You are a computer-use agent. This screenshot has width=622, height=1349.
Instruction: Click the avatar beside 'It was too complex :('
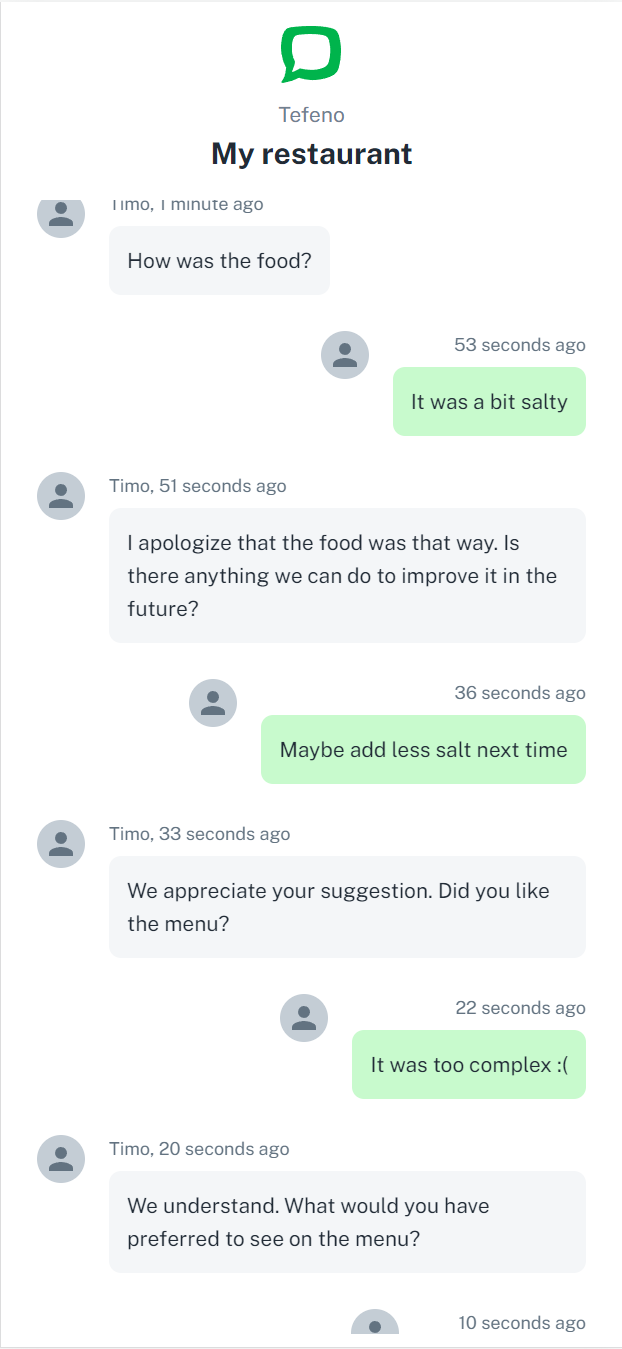[x=304, y=1018]
